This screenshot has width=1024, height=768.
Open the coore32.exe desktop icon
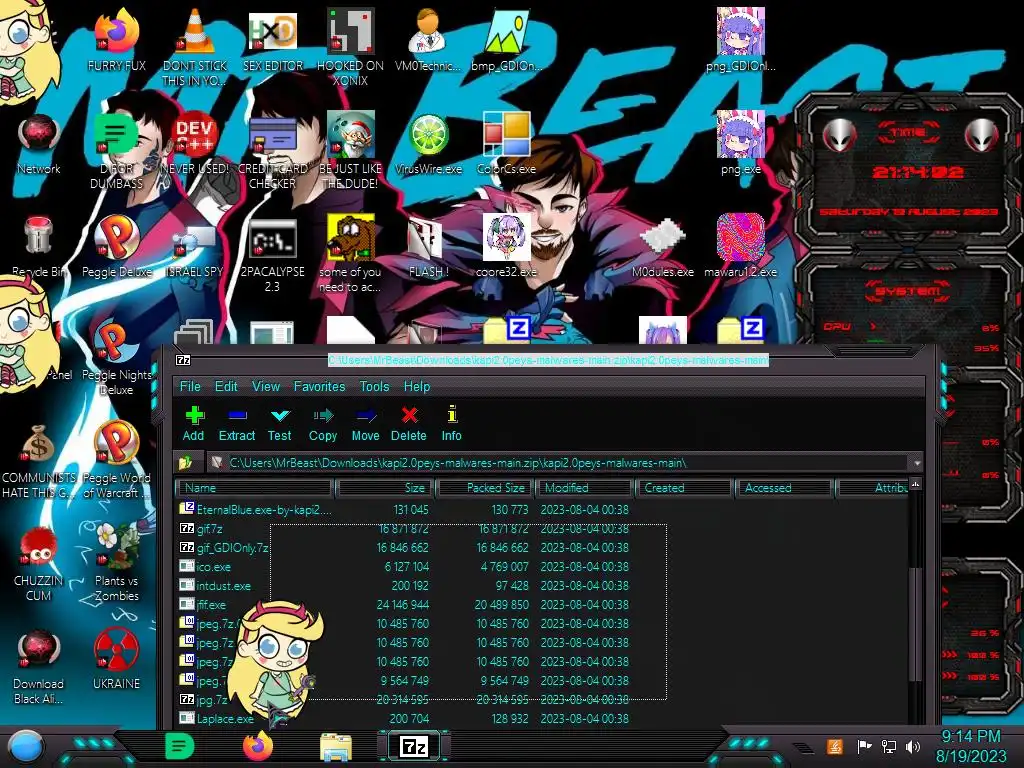[506, 247]
